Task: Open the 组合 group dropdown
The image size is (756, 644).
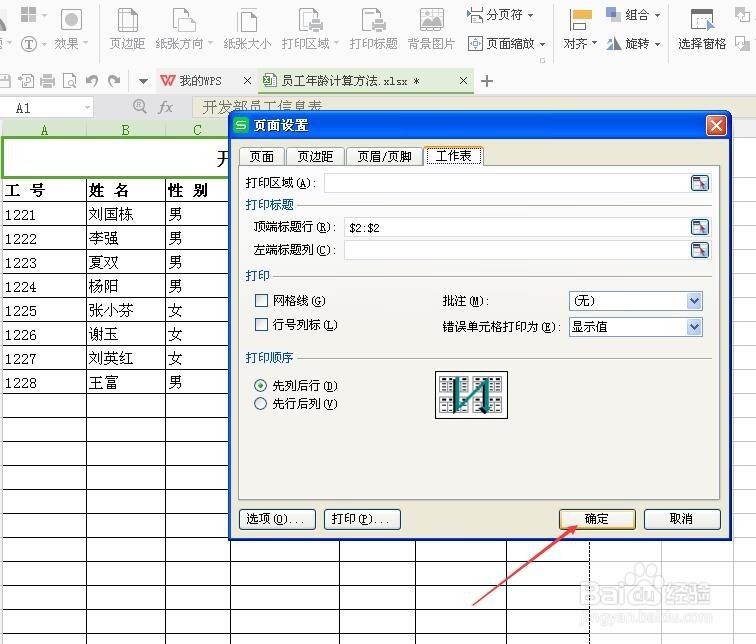Action: tap(633, 15)
